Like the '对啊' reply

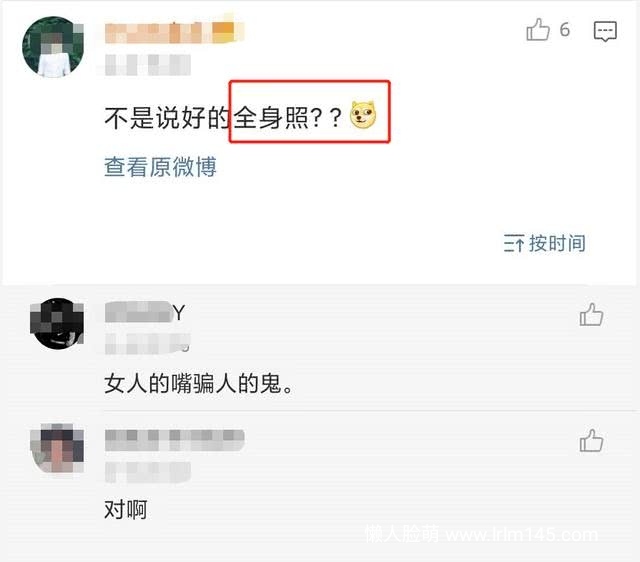[x=591, y=441]
